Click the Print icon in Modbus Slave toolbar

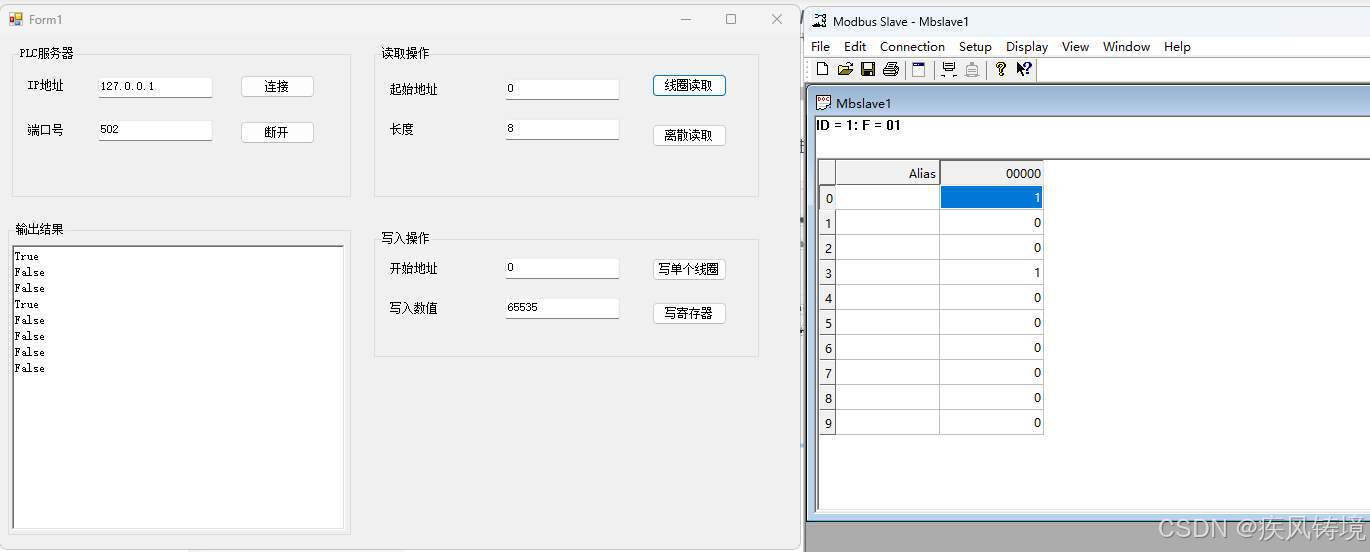[x=891, y=69]
